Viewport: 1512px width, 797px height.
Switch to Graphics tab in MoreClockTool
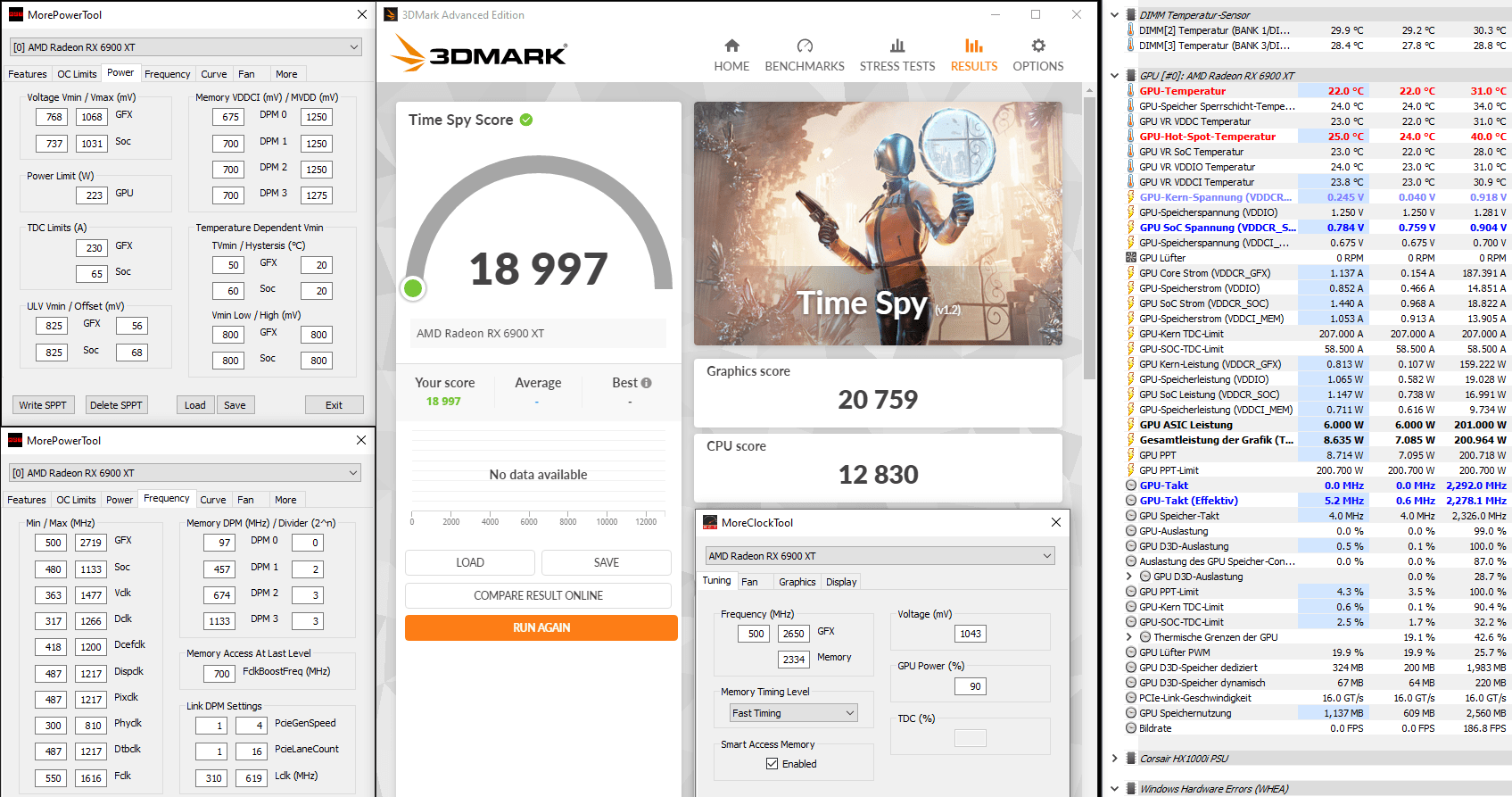797,582
